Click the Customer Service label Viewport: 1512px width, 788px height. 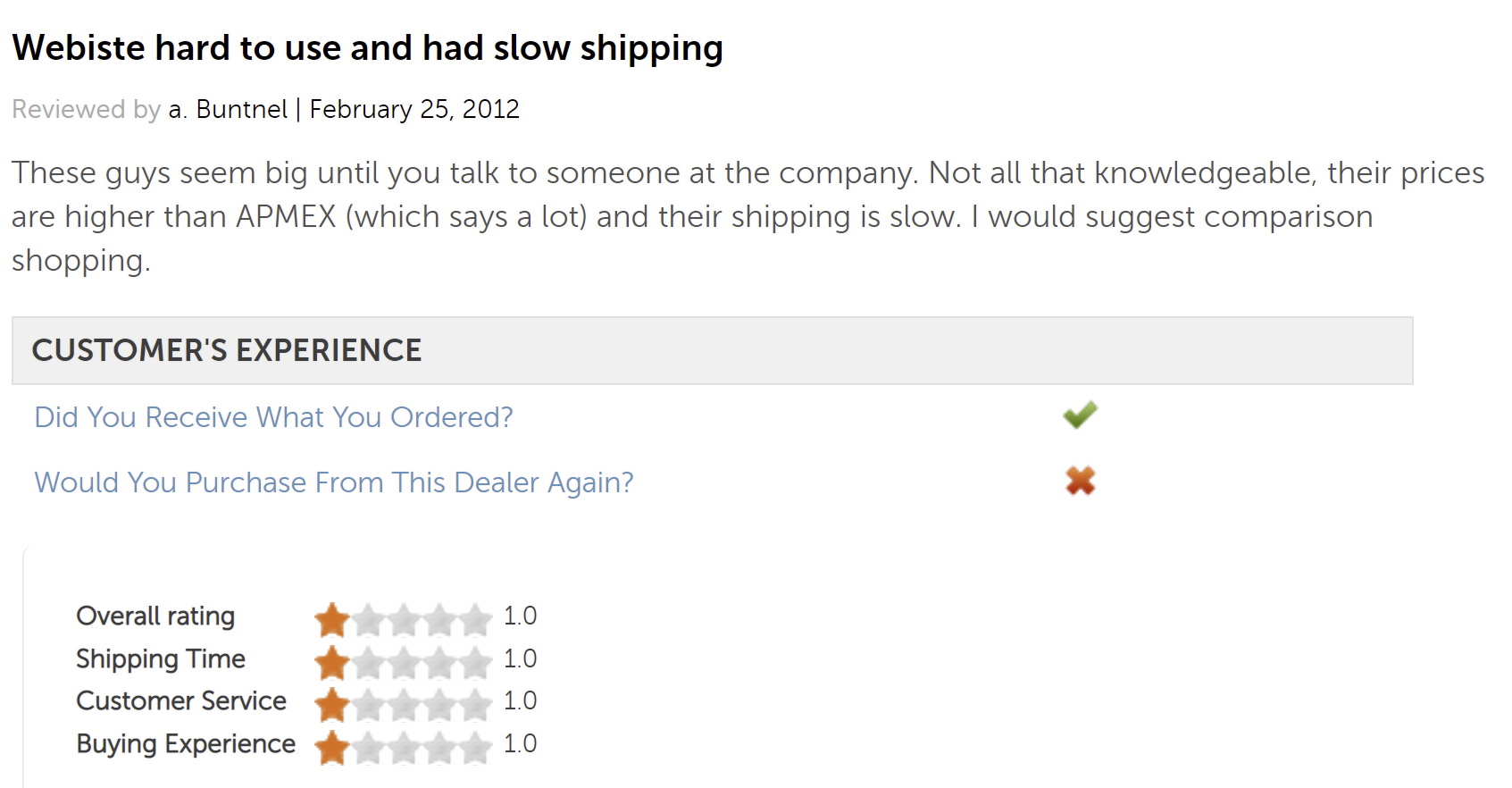(181, 700)
